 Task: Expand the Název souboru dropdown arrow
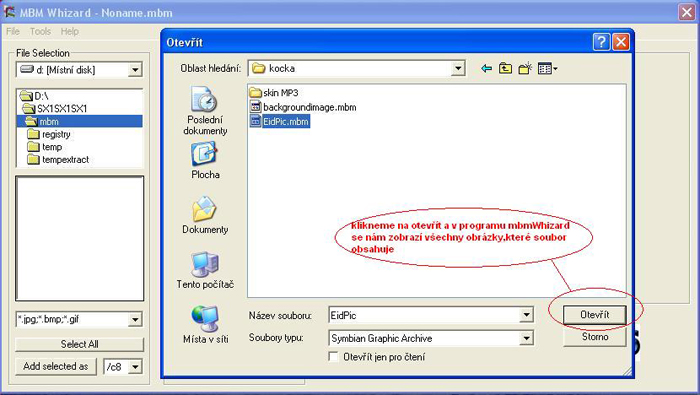(526, 315)
